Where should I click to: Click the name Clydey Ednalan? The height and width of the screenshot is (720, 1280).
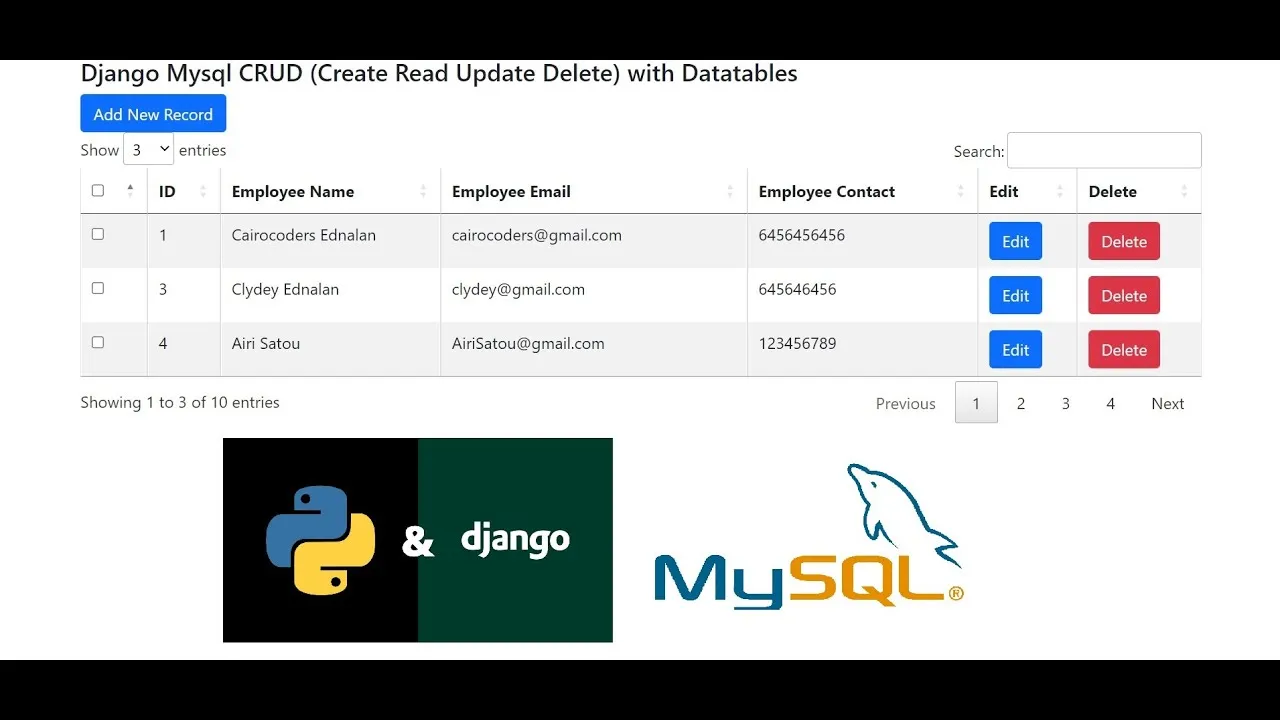[285, 289]
